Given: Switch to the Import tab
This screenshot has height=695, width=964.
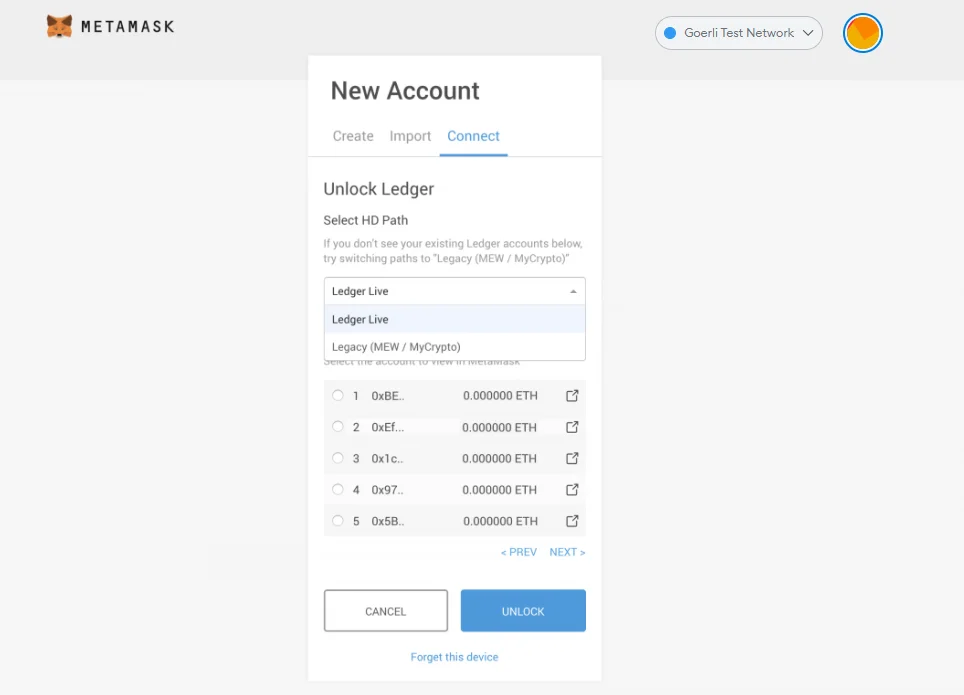Looking at the screenshot, I should click(x=410, y=136).
